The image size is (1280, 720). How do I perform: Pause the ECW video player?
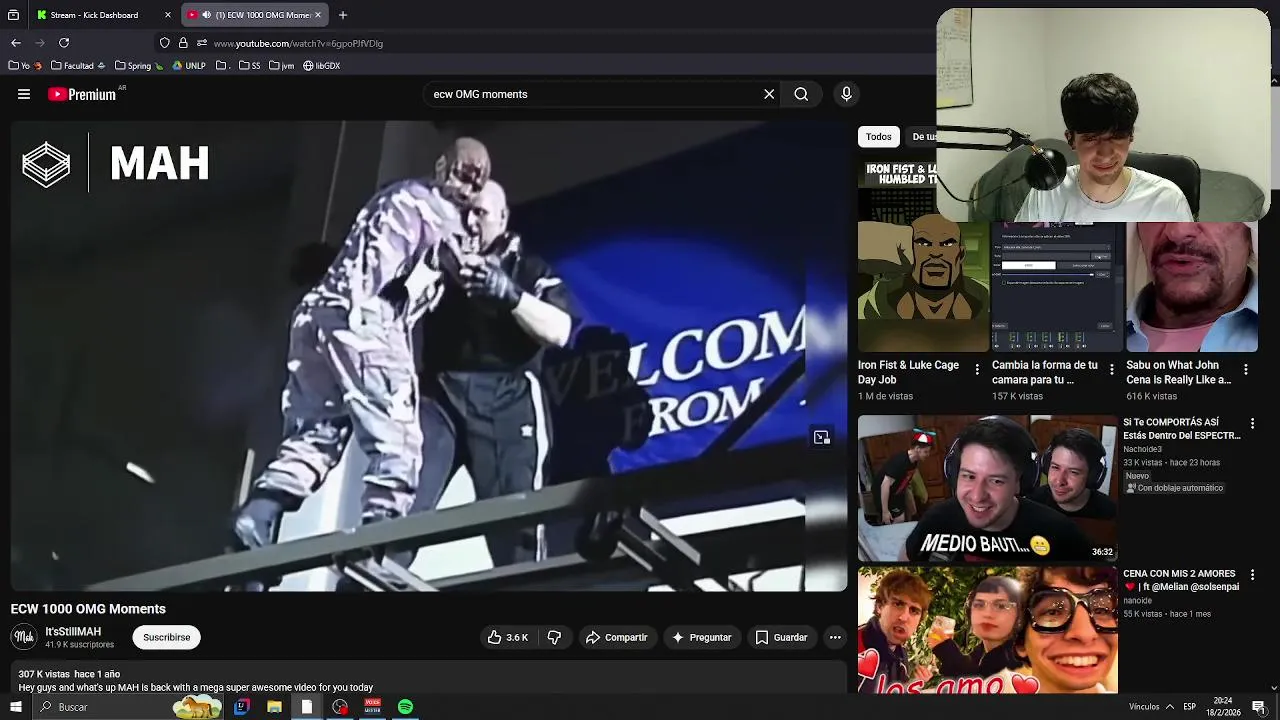tap(429, 356)
